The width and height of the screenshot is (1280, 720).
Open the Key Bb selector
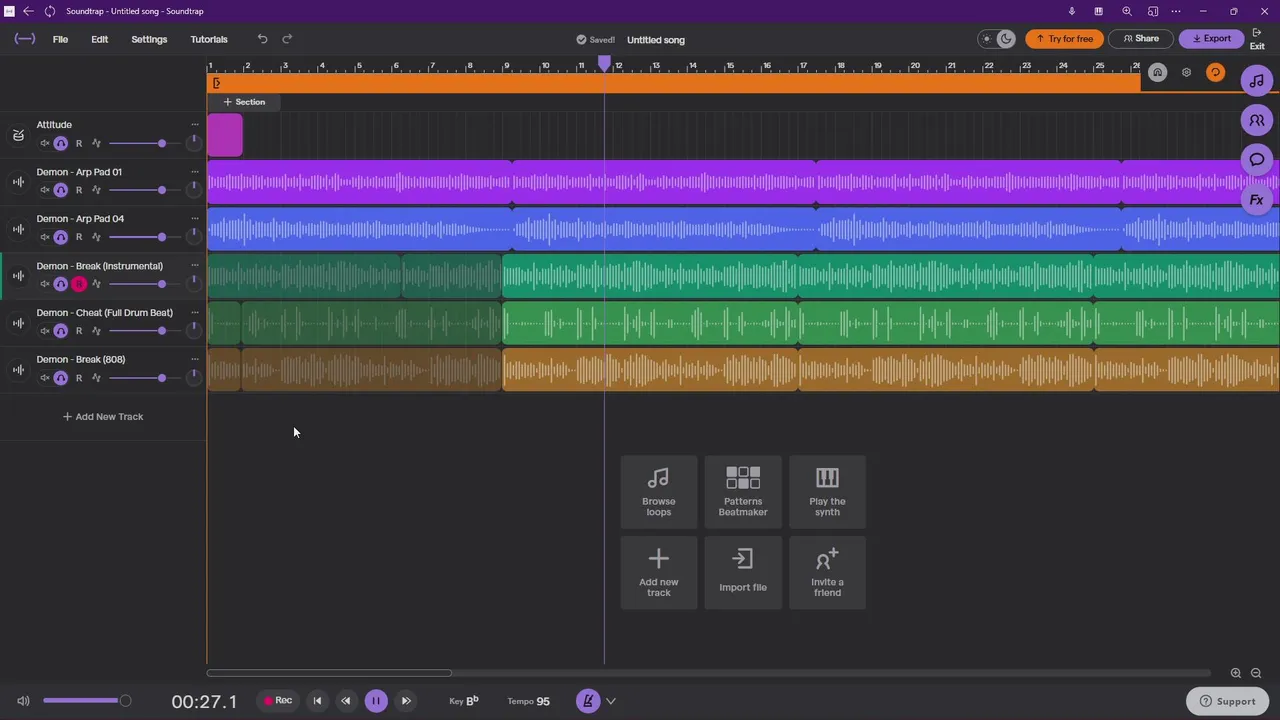pyautogui.click(x=464, y=701)
